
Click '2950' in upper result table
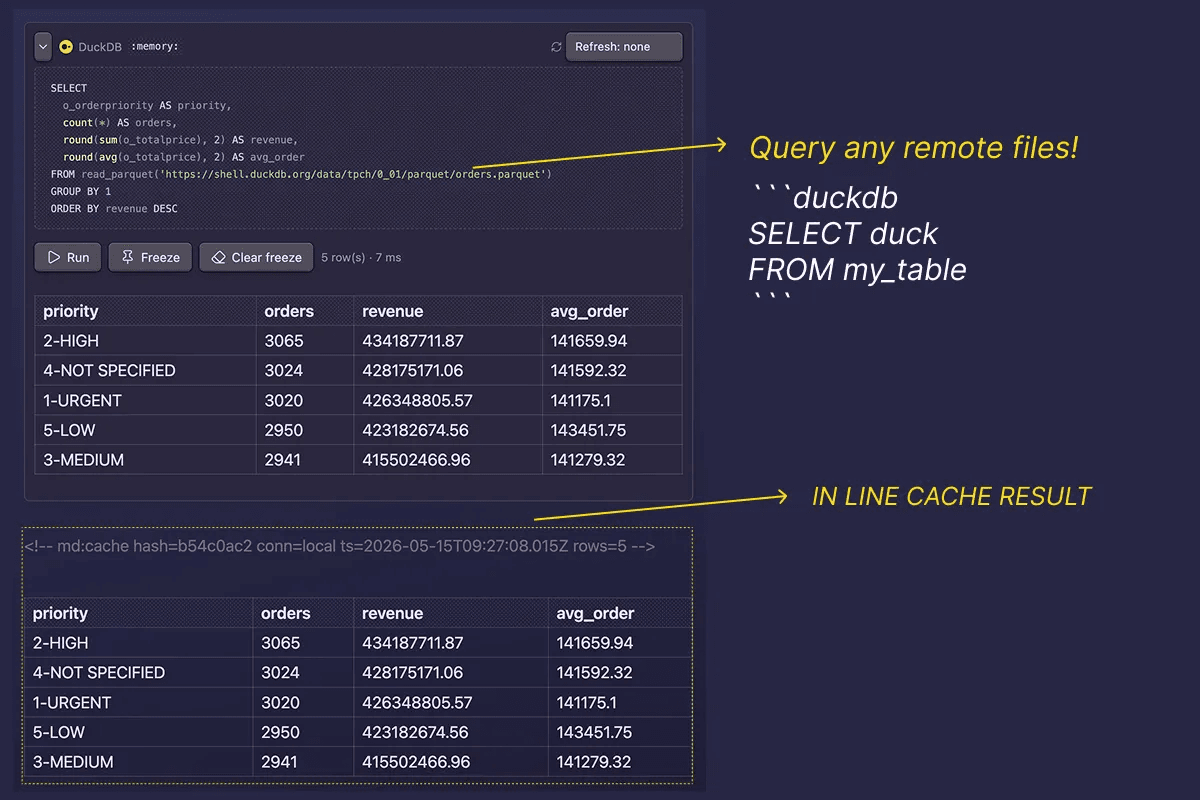coord(284,430)
